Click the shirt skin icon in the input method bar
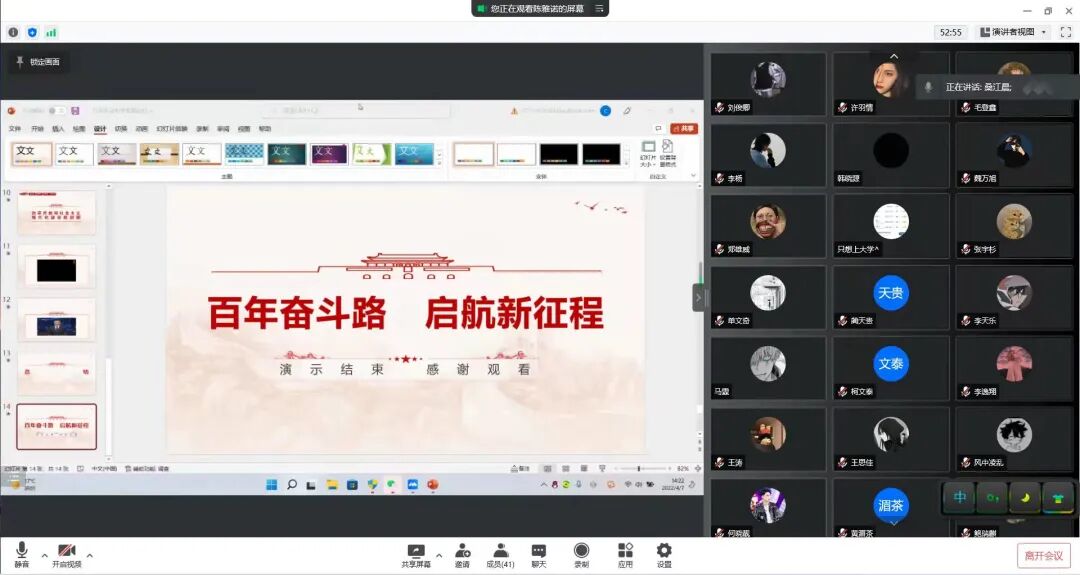The height and width of the screenshot is (575, 1080). pos(1058,497)
